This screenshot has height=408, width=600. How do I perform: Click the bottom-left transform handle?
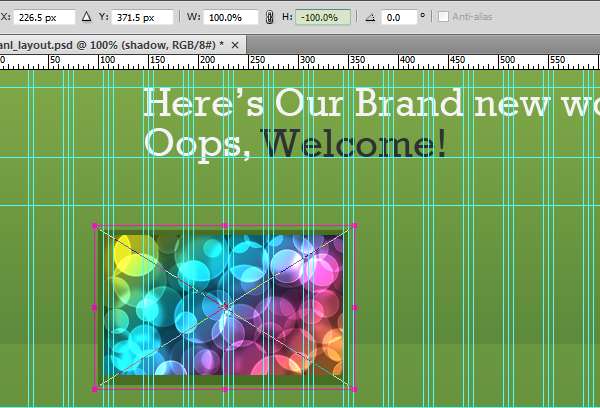click(x=95, y=388)
